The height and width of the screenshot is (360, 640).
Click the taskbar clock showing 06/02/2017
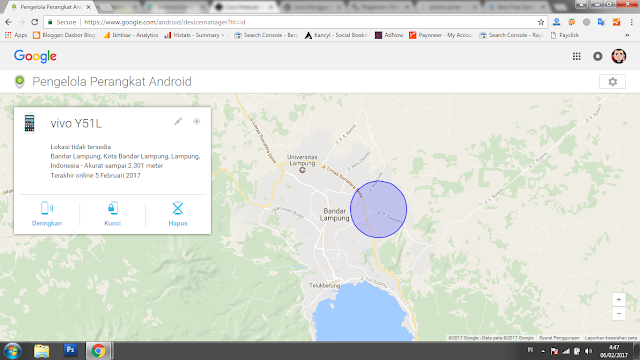[614, 351]
